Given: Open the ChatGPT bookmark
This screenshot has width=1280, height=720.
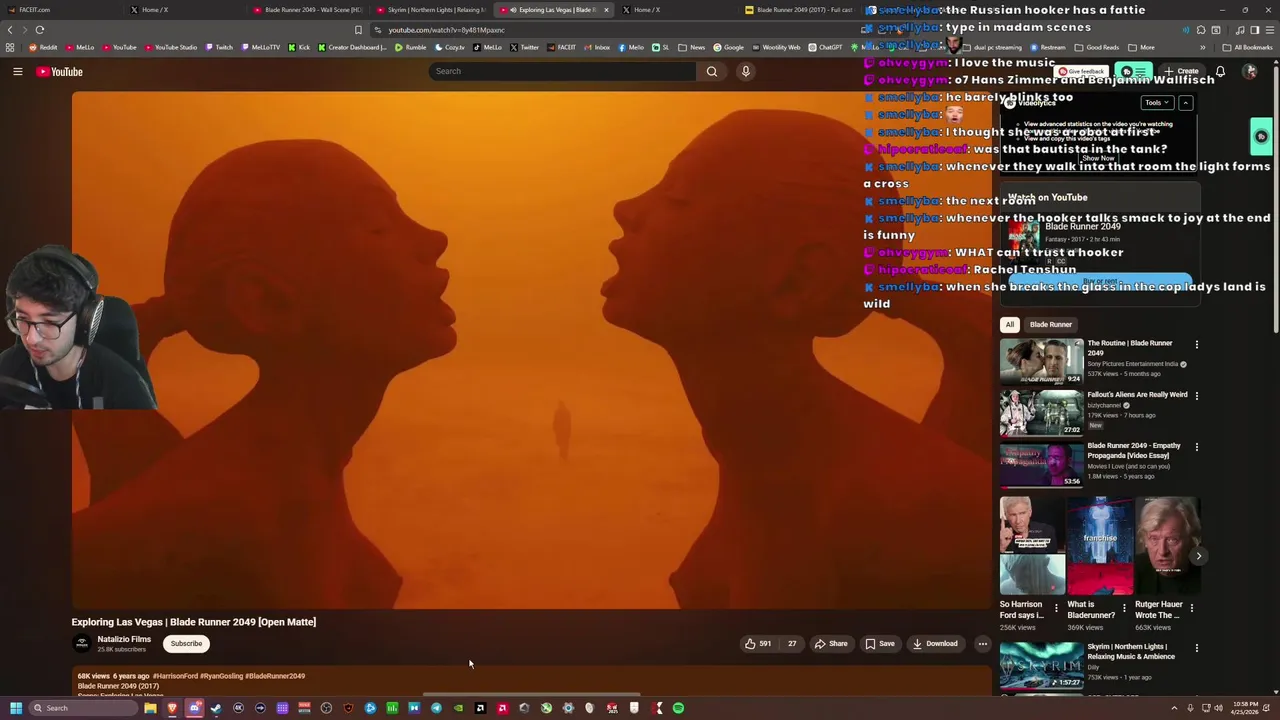Looking at the screenshot, I should click(x=825, y=47).
